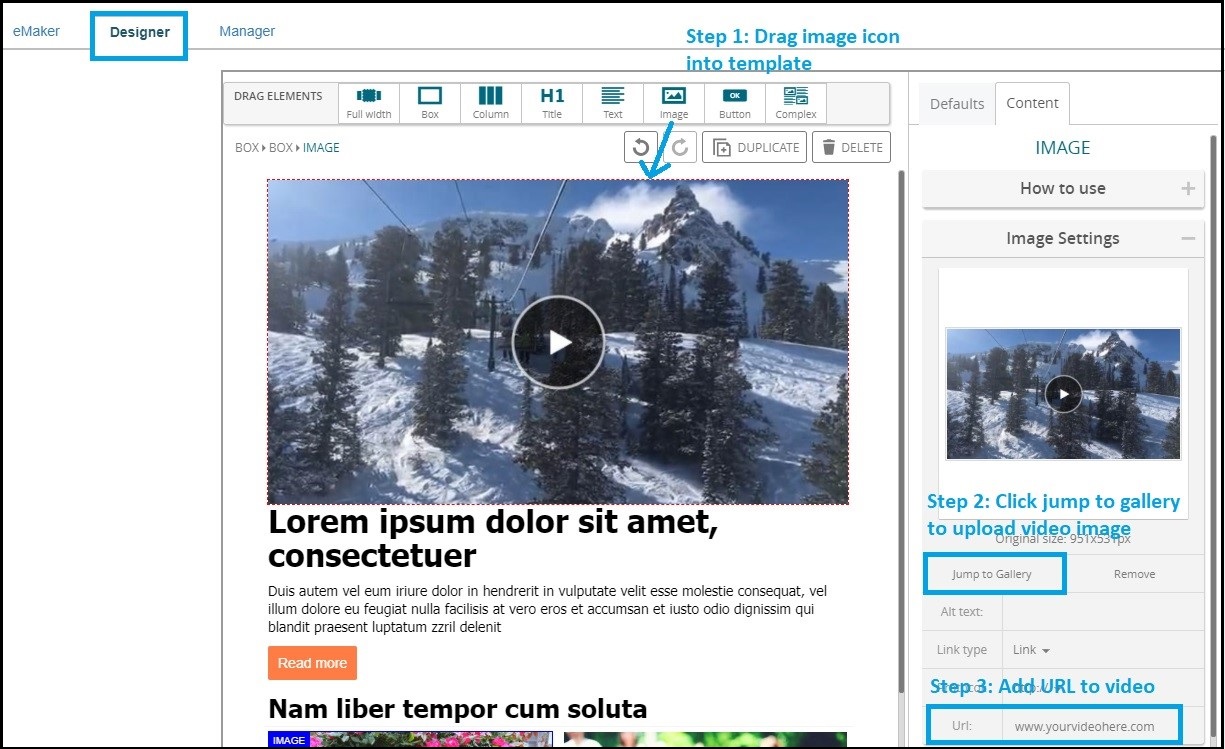Click the Jump to Gallery button
Image resolution: width=1225 pixels, height=749 pixels.
point(992,574)
